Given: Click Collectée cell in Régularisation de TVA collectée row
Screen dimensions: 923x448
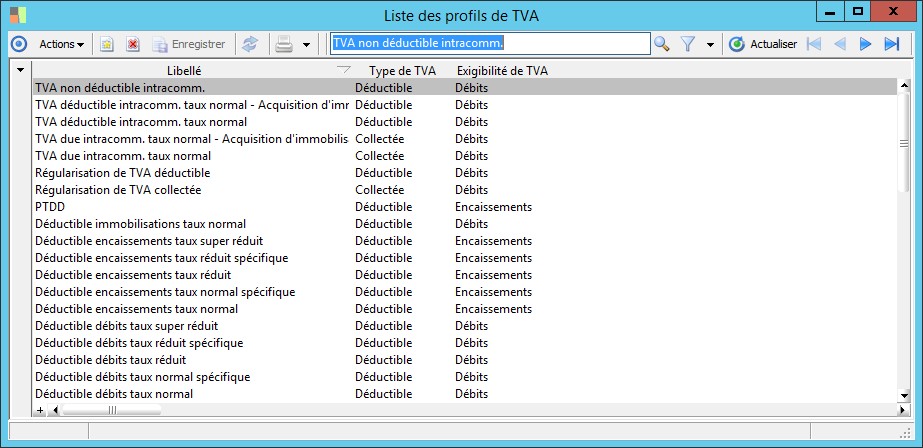Looking at the screenshot, I should pyautogui.click(x=380, y=190).
